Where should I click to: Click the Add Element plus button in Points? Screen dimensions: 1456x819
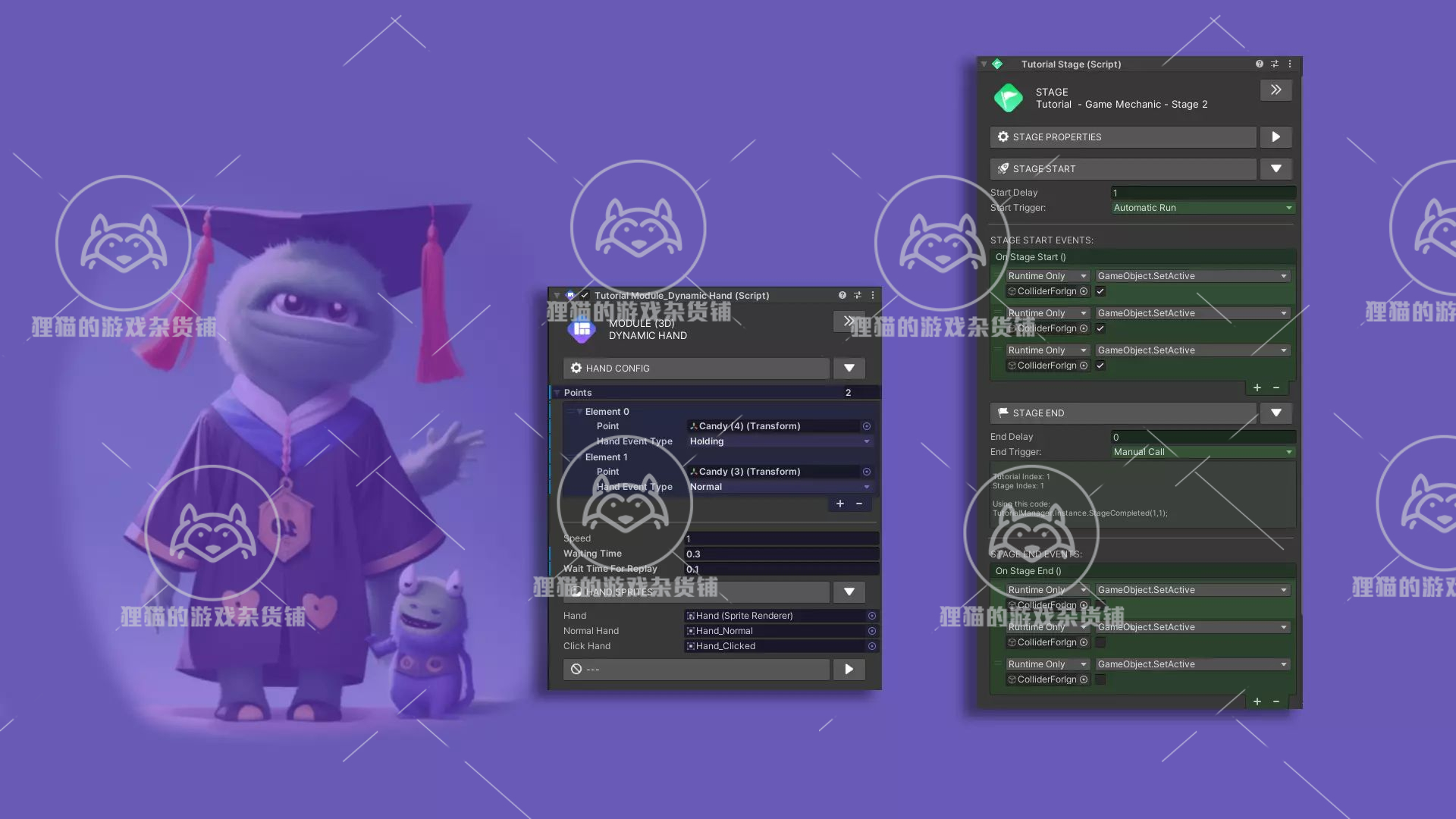coord(840,502)
